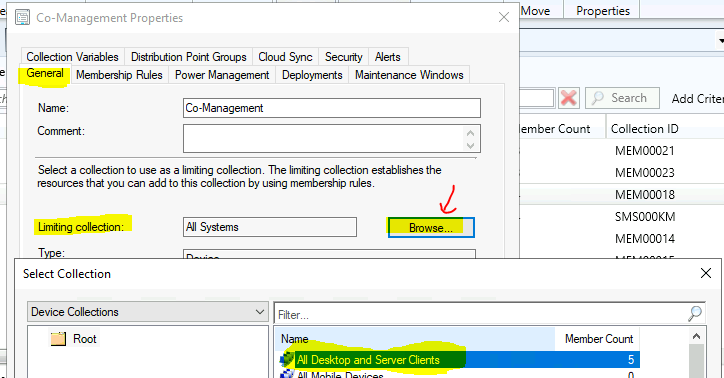Open the Collection Variables tab
This screenshot has width=724, height=378.
click(72, 57)
